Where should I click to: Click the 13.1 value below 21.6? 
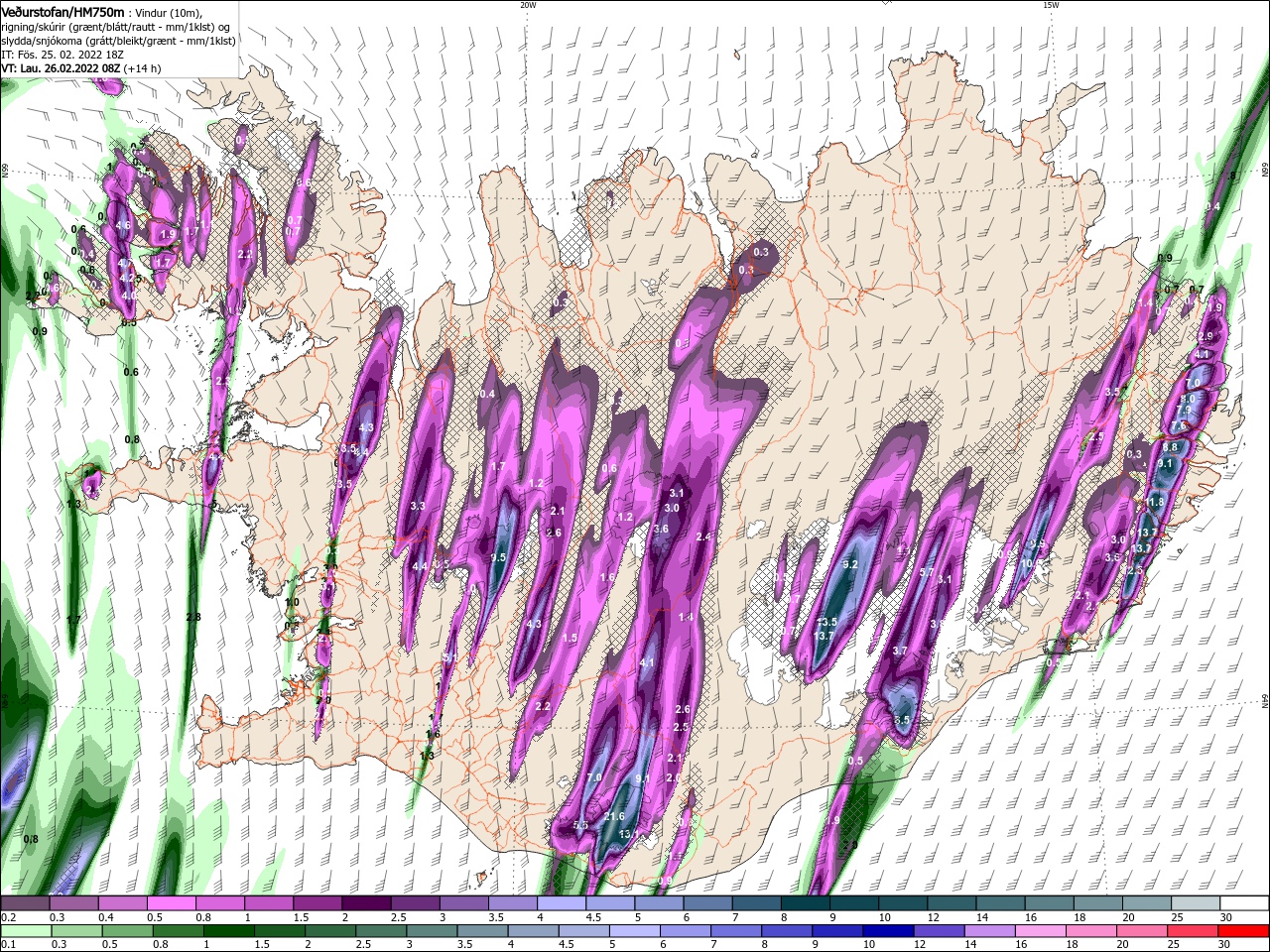coord(628,834)
